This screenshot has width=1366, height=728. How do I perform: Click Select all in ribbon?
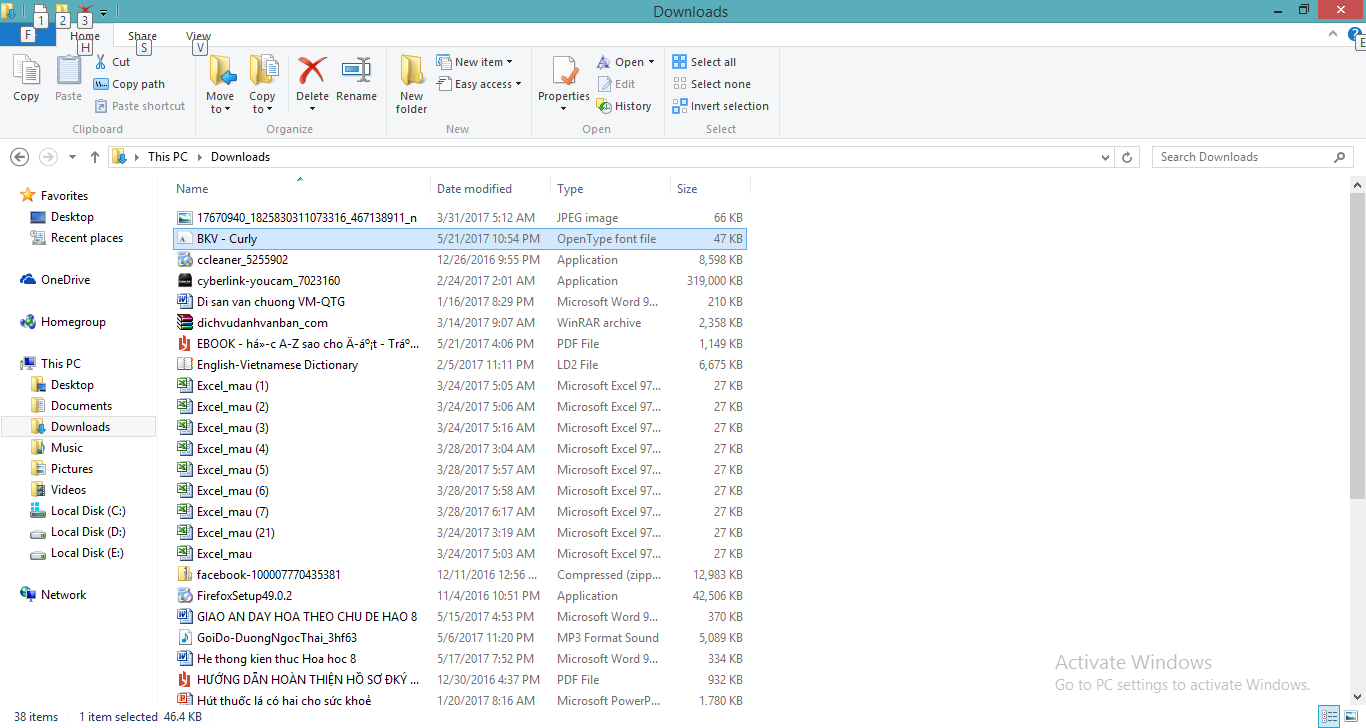(x=704, y=62)
